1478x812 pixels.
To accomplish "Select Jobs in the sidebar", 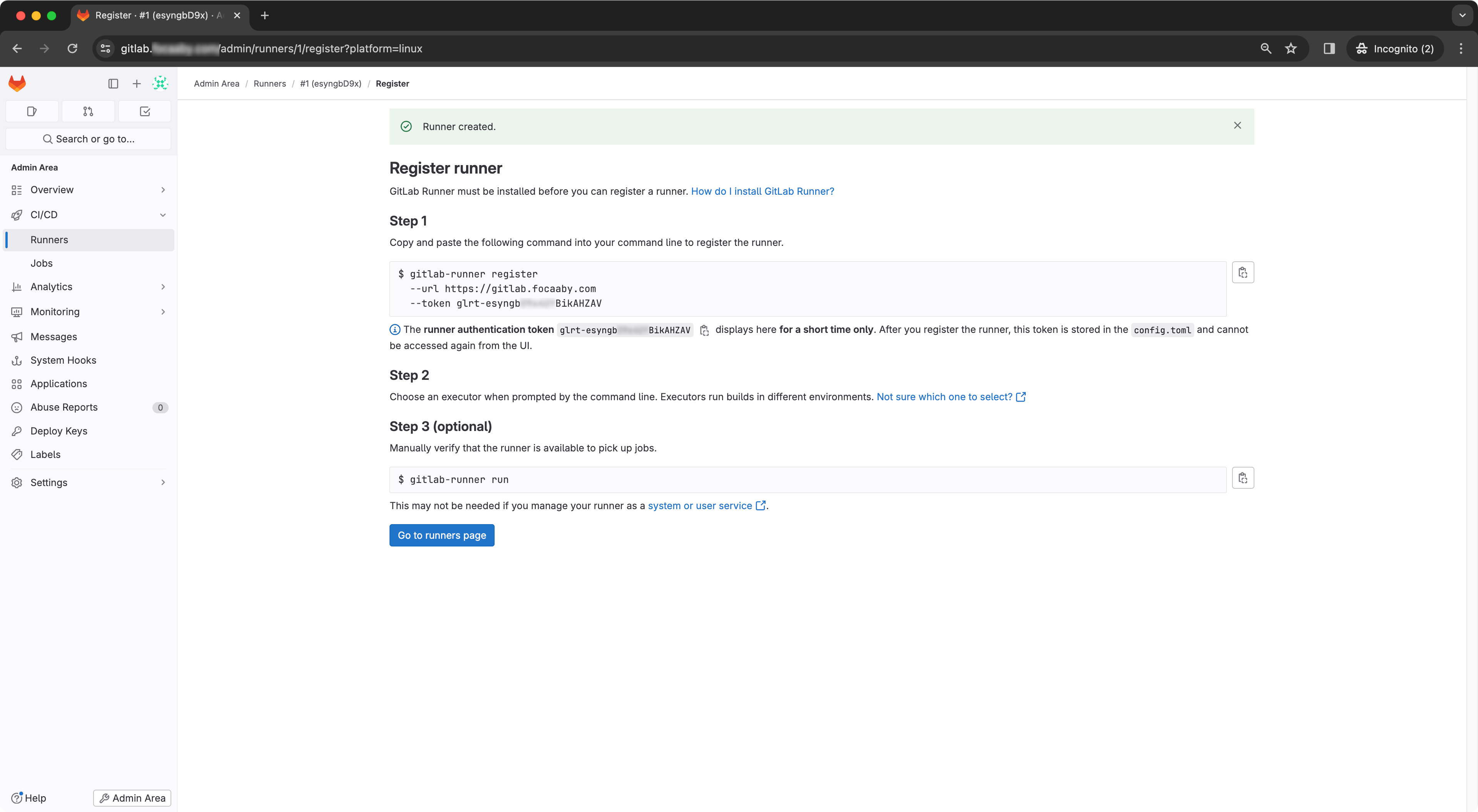I will point(89,263).
